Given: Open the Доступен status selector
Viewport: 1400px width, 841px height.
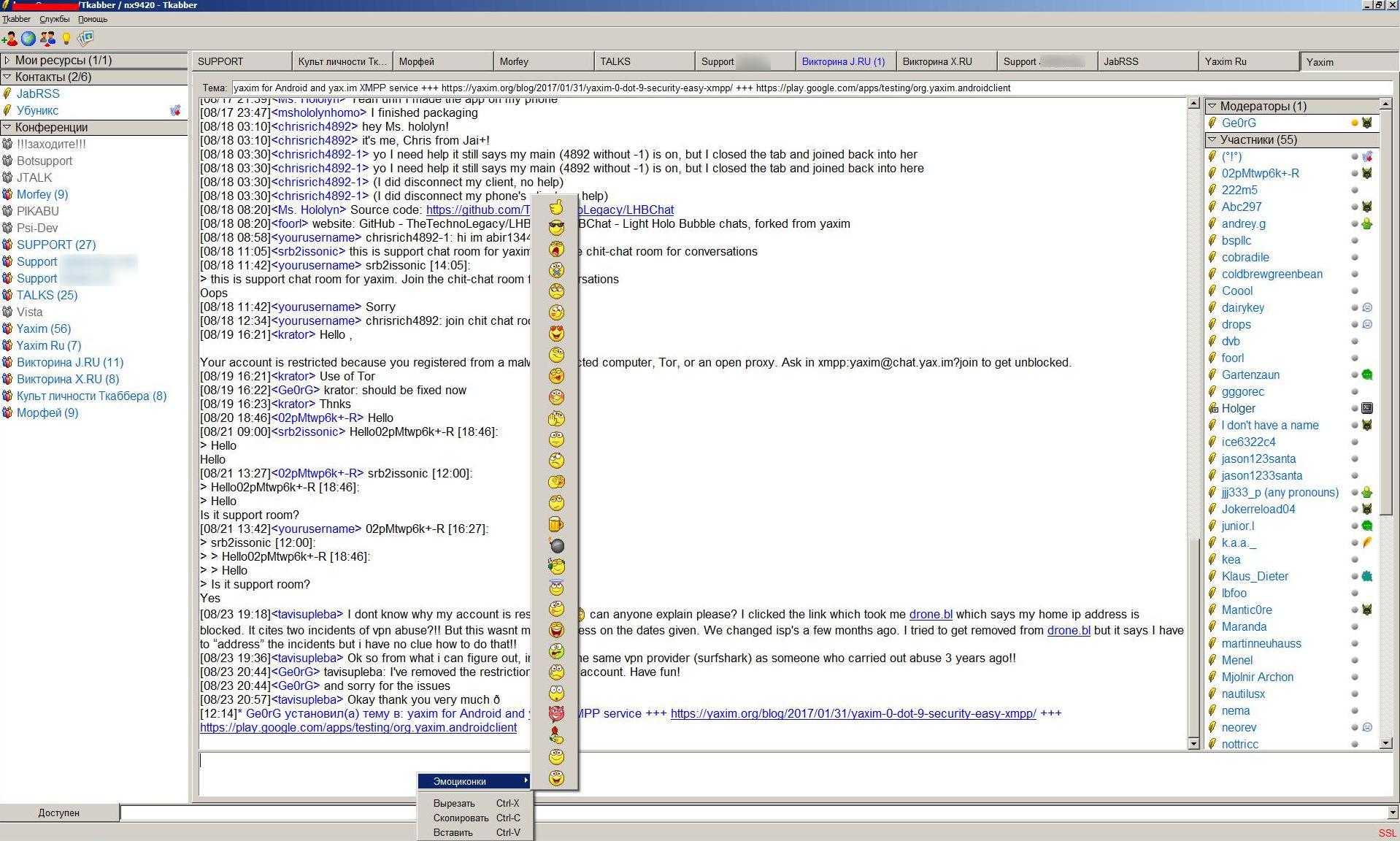Looking at the screenshot, I should (59, 813).
